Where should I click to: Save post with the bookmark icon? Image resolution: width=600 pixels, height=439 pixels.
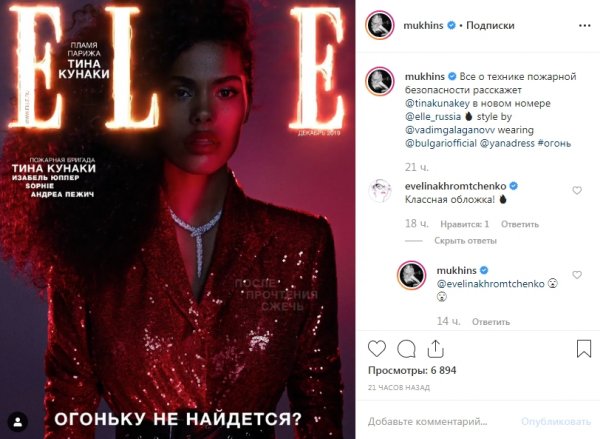tap(584, 349)
